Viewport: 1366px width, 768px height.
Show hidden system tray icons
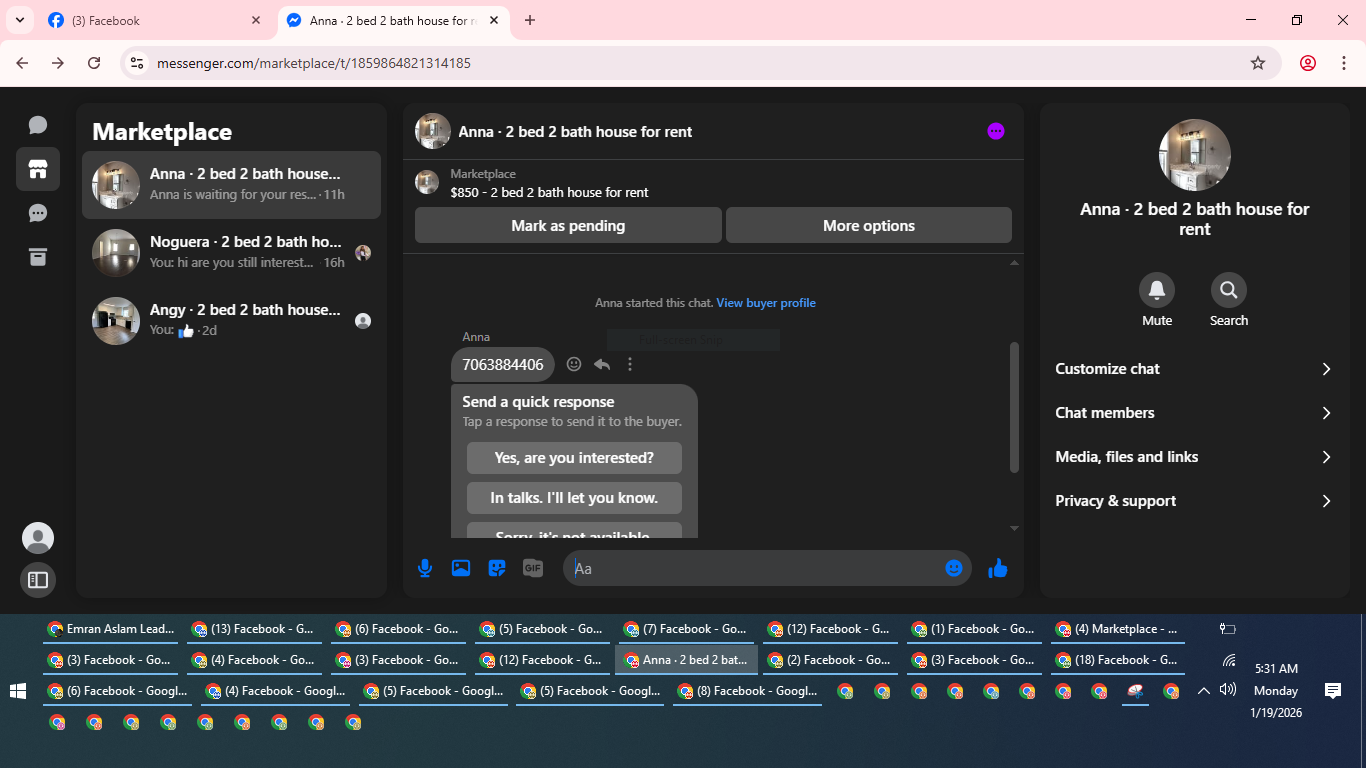pos(1204,690)
